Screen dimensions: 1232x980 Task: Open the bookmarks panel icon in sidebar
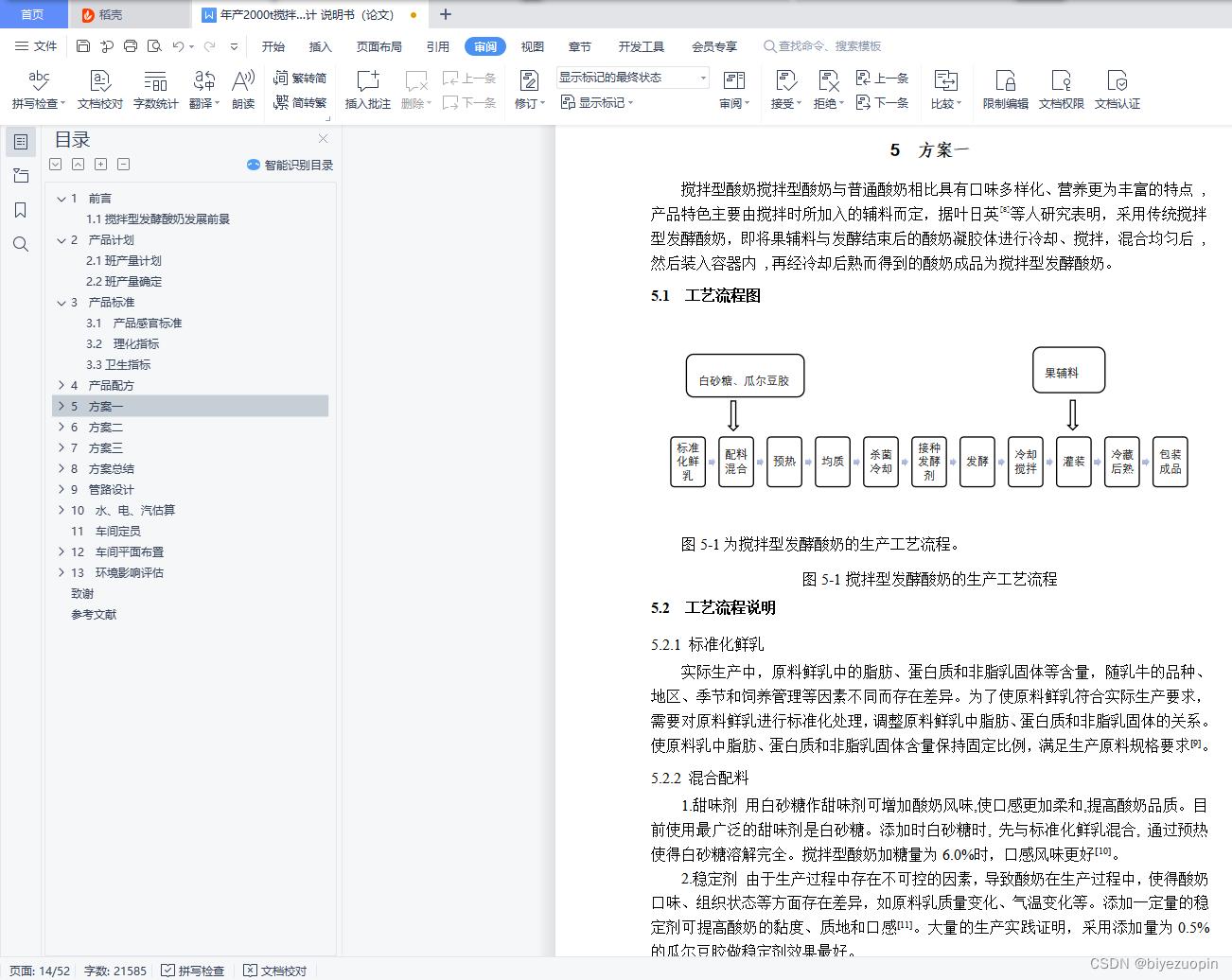(x=21, y=210)
